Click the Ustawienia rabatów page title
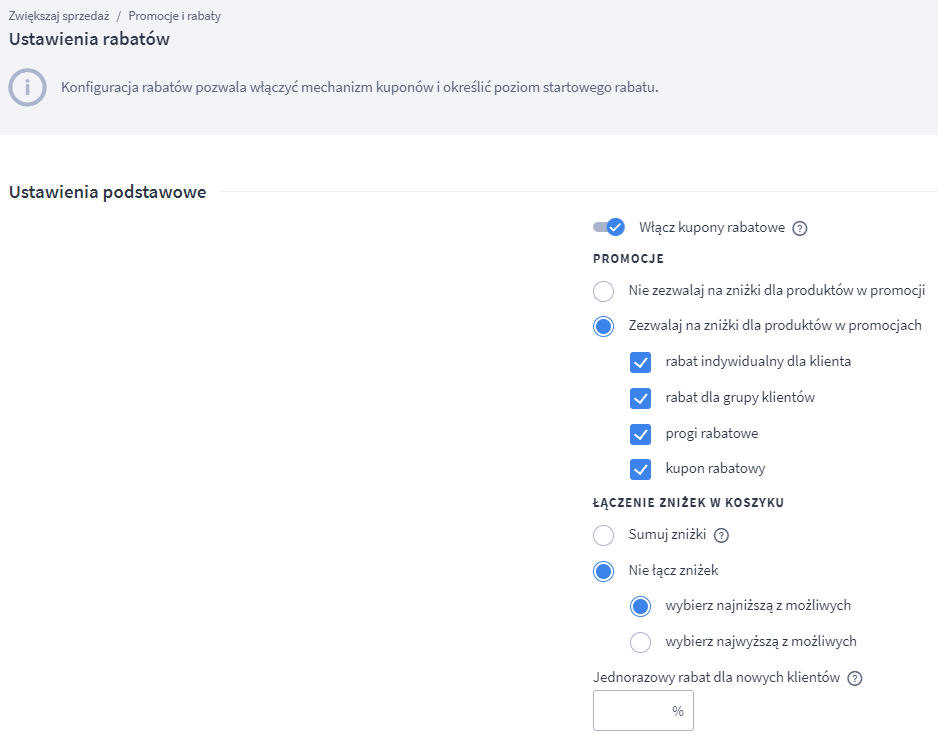Viewport: 938px width, 738px height. [89, 40]
